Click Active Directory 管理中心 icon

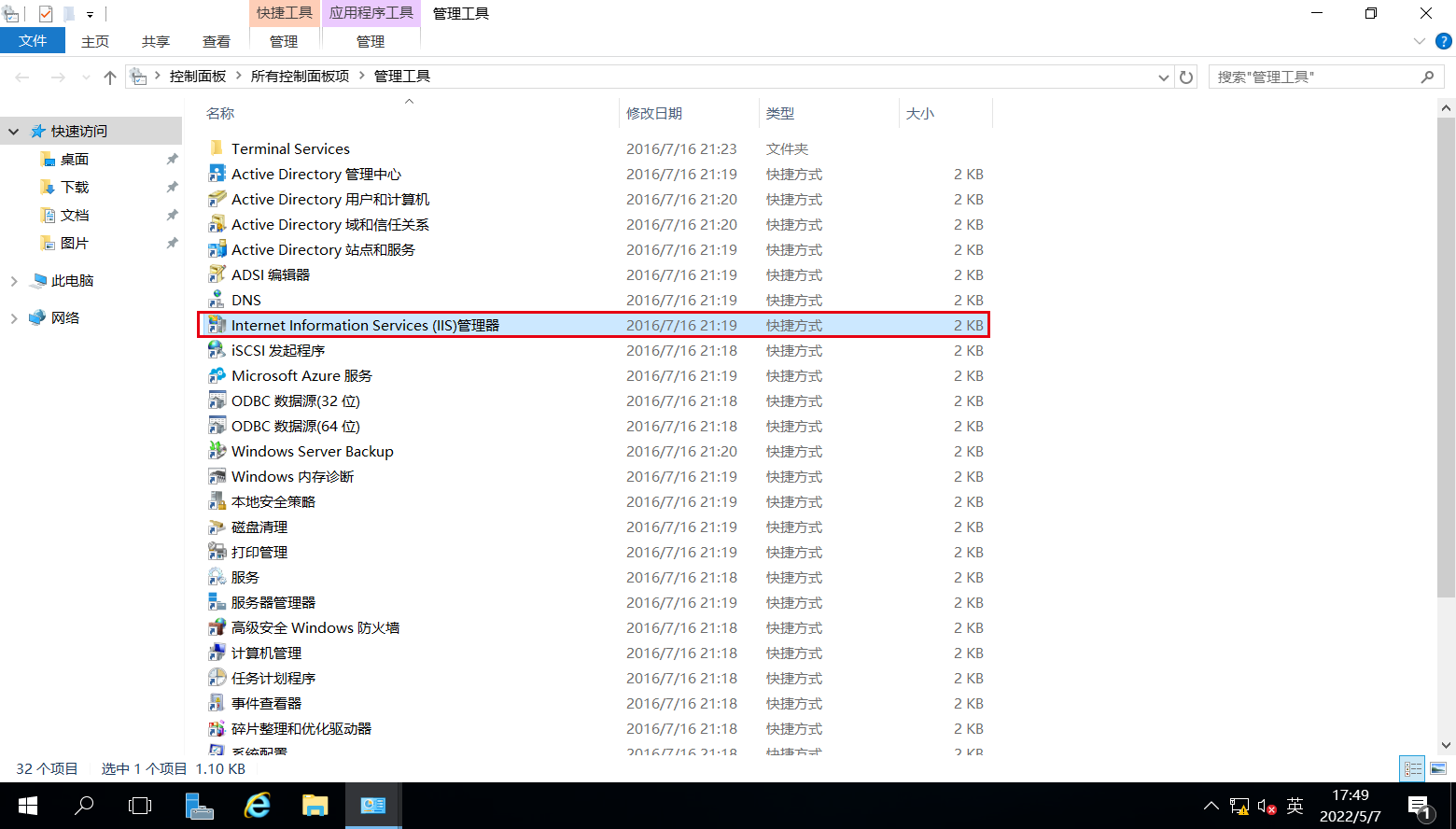217,174
